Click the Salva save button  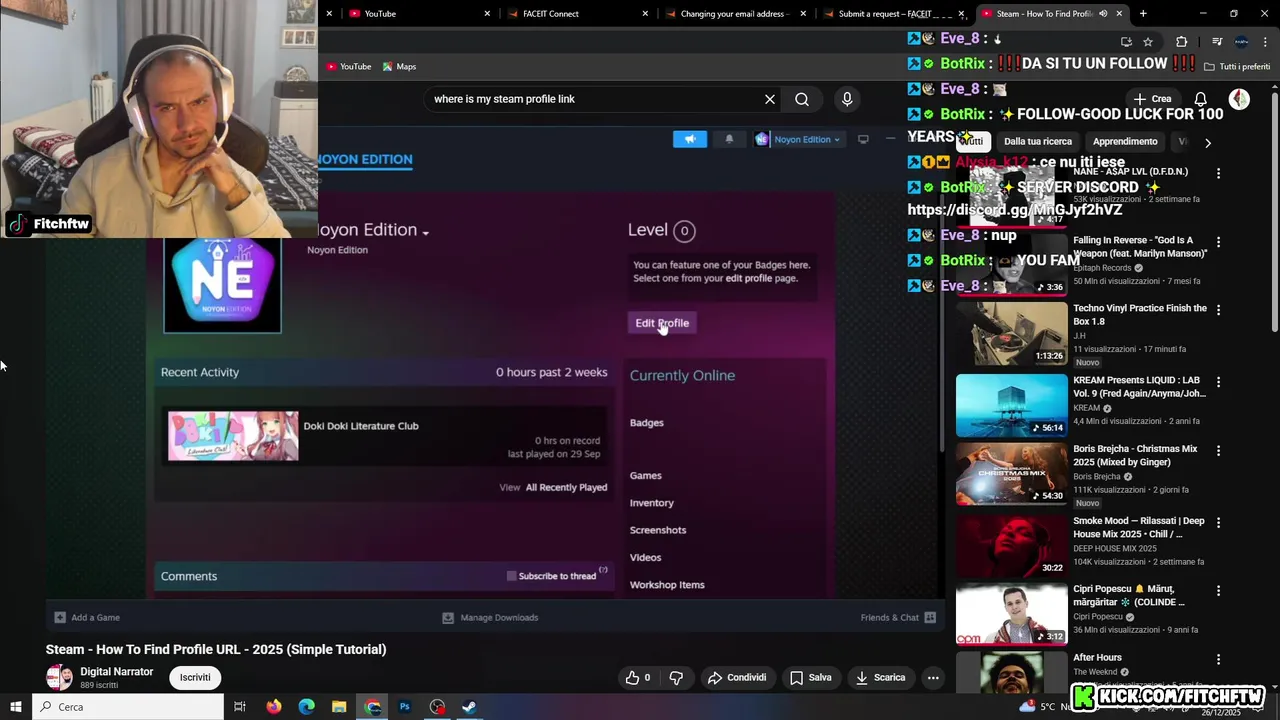811,677
